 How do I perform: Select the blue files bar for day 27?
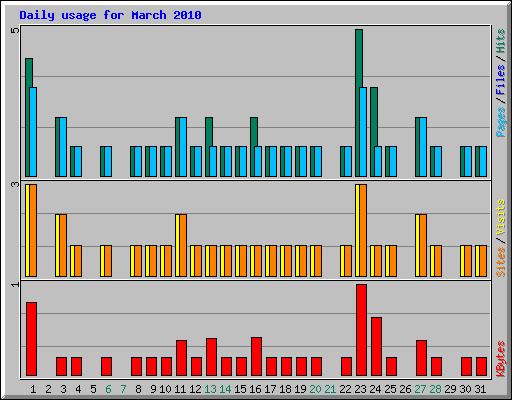click(x=423, y=147)
